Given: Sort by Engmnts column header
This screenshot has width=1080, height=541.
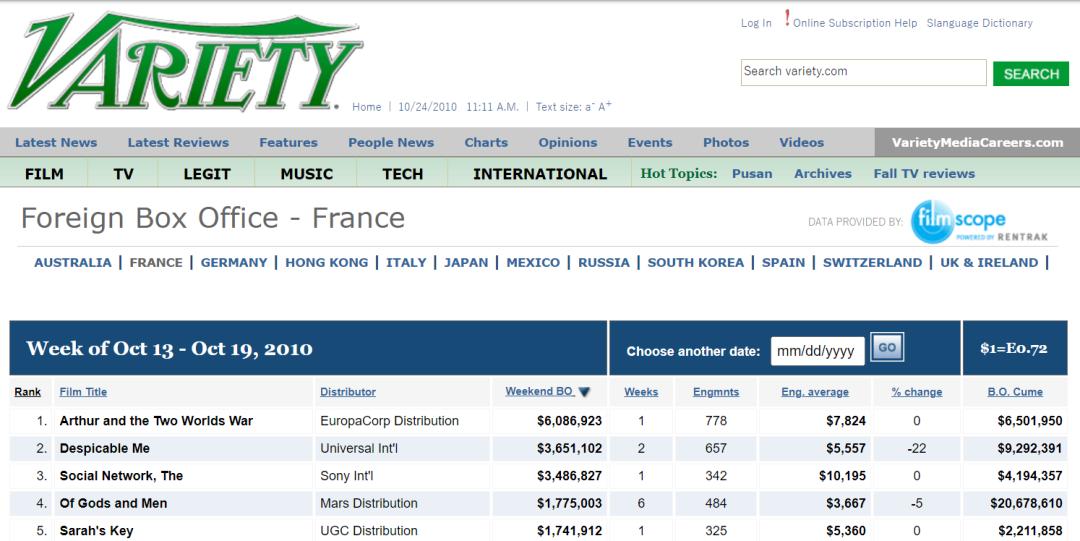Looking at the screenshot, I should click(x=716, y=392).
